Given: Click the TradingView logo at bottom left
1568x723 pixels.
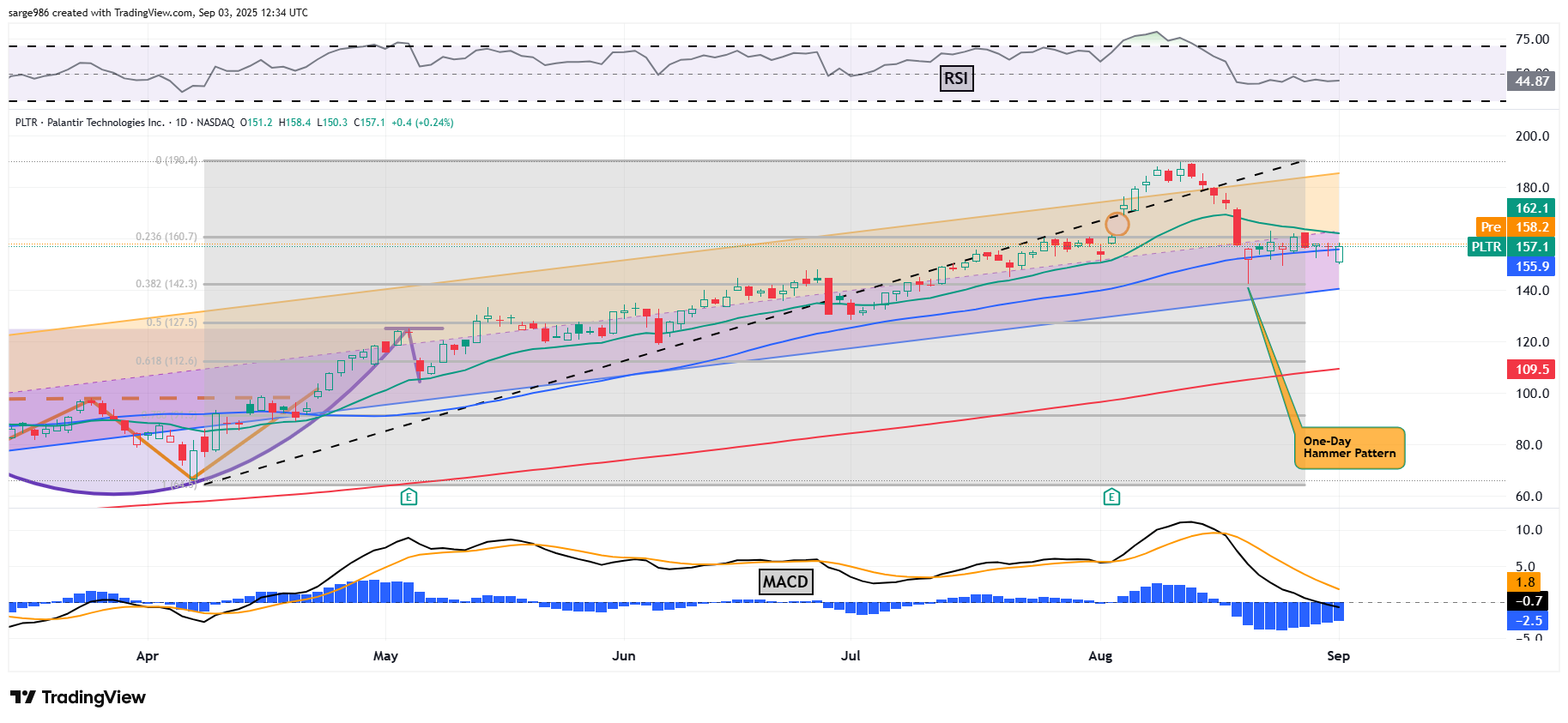Looking at the screenshot, I should pyautogui.click(x=78, y=697).
